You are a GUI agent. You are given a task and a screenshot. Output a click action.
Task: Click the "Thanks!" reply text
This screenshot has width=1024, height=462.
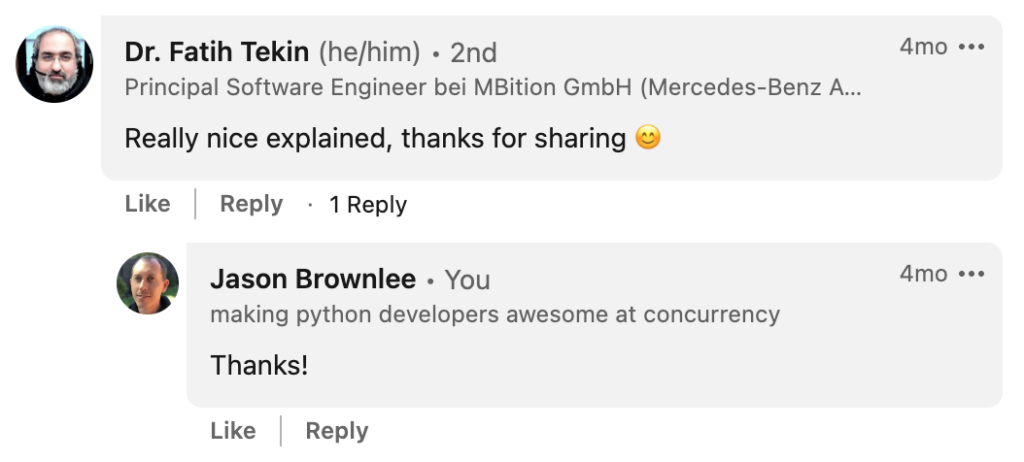(x=259, y=365)
